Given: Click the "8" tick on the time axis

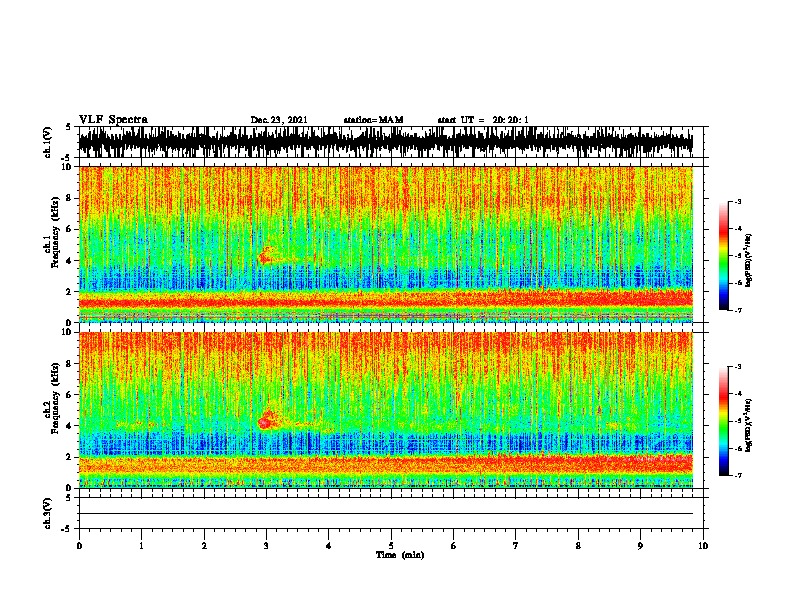Looking at the screenshot, I should click(x=578, y=546).
